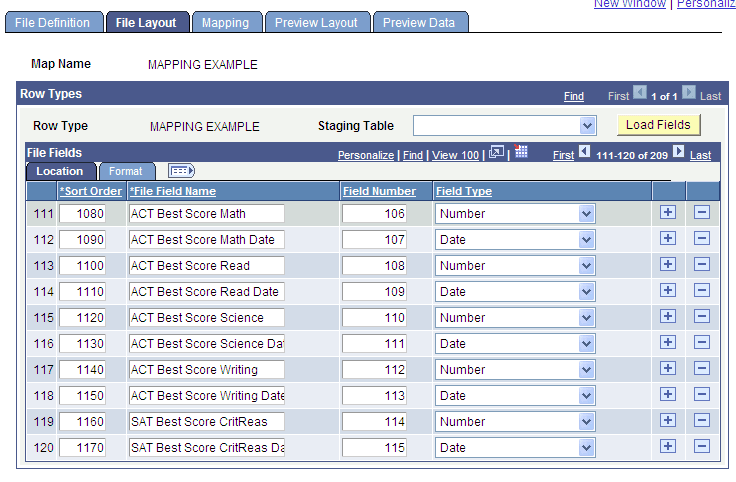Add a row after sort order 1130

668,343
